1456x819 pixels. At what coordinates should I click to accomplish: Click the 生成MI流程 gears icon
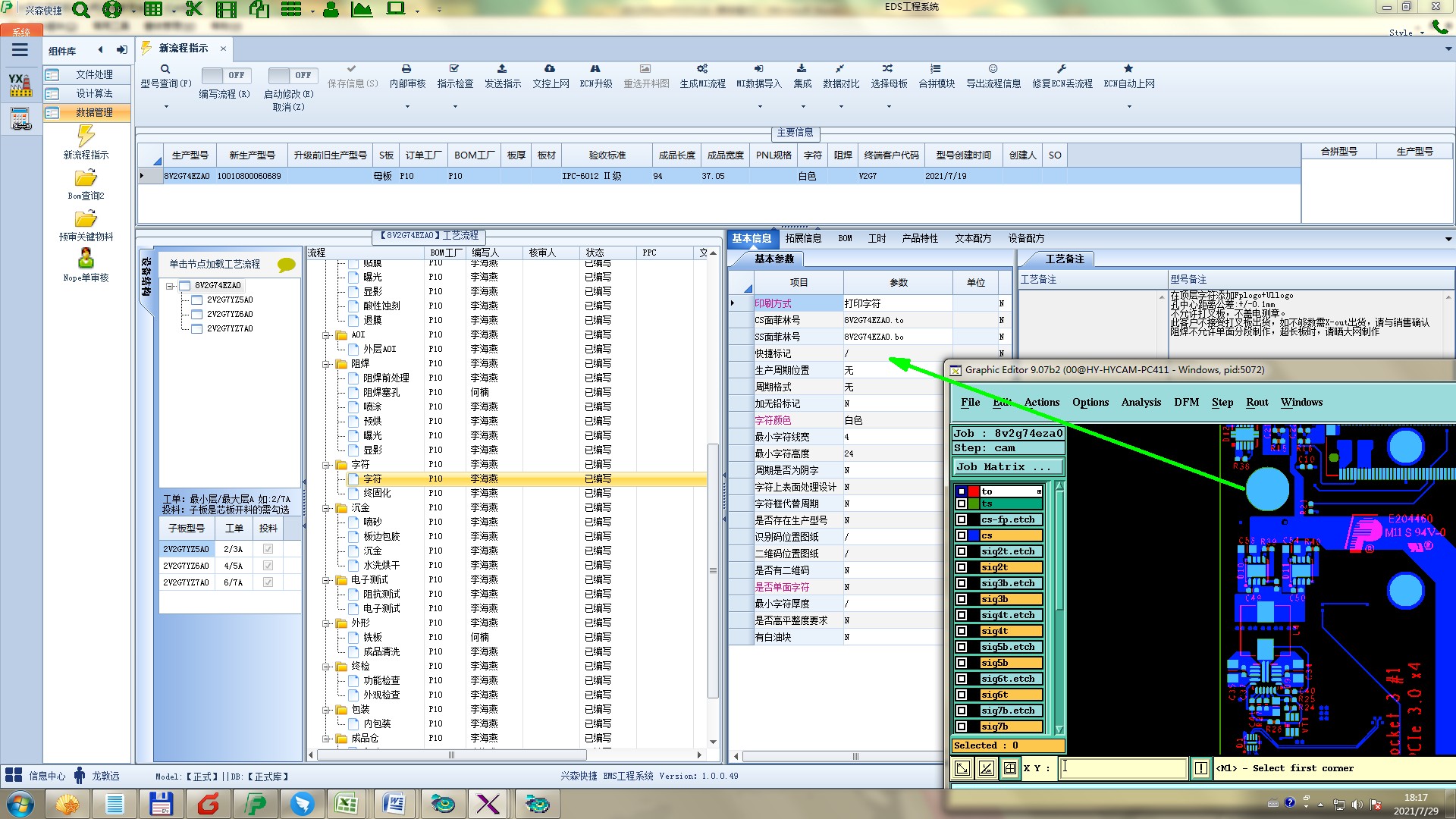tap(702, 69)
